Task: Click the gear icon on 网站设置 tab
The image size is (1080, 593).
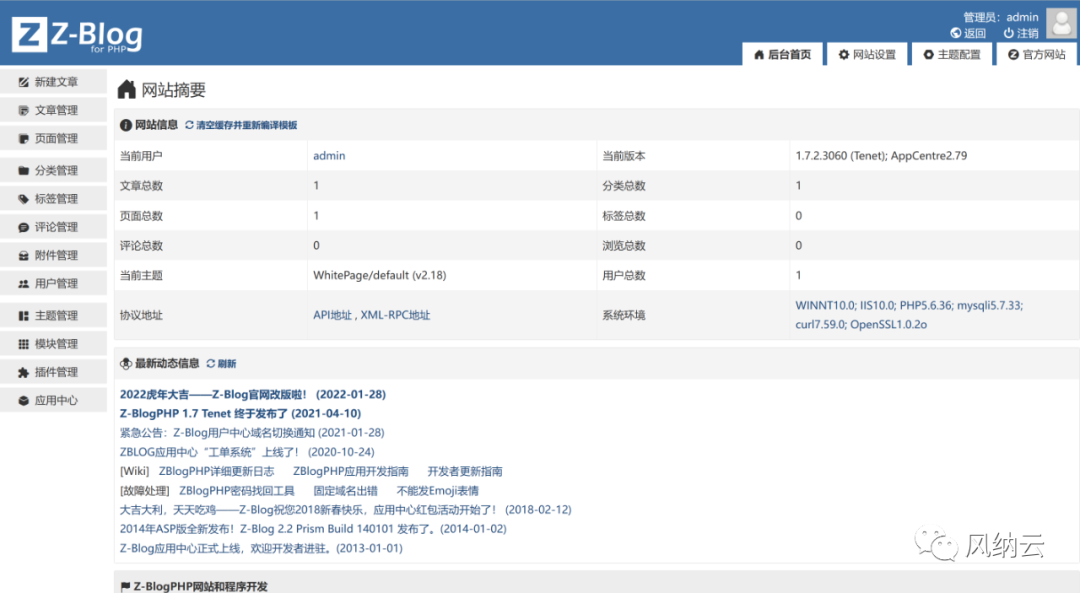Action: click(x=844, y=54)
